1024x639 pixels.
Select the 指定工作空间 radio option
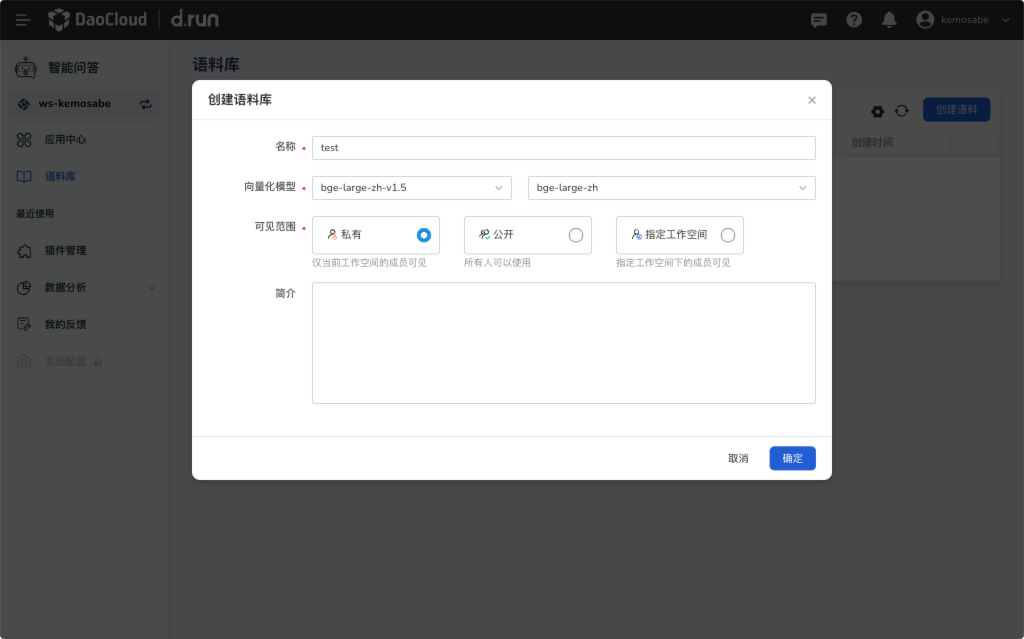coord(728,235)
